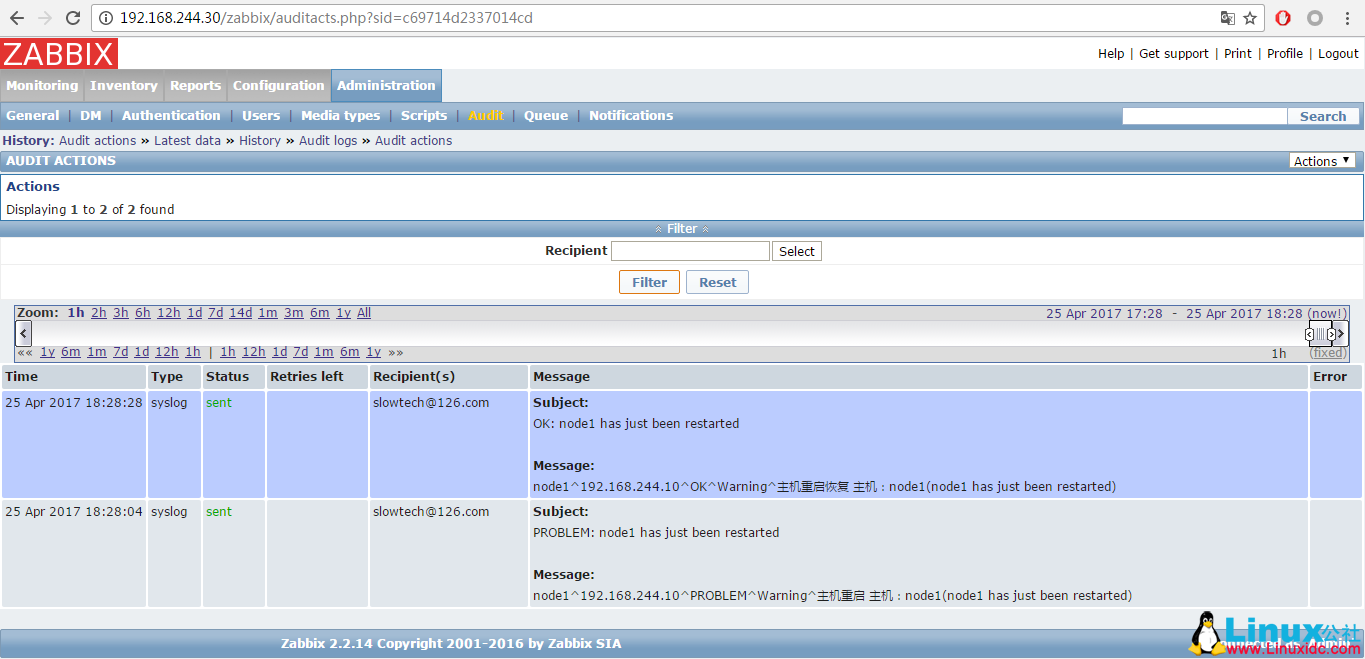Image resolution: width=1365 pixels, height=659 pixels.
Task: Click the left time-navigation arrow
Action: (x=23, y=332)
